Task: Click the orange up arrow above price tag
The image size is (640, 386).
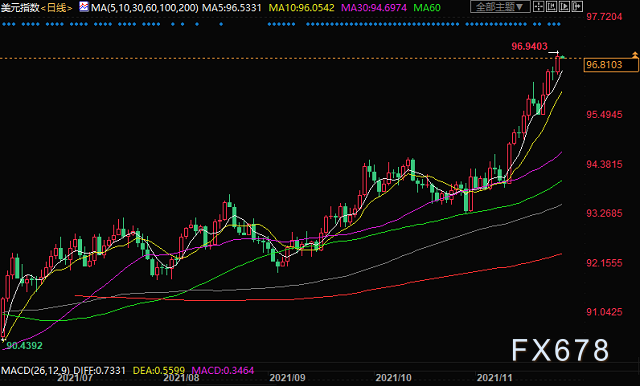Action: 635,54
